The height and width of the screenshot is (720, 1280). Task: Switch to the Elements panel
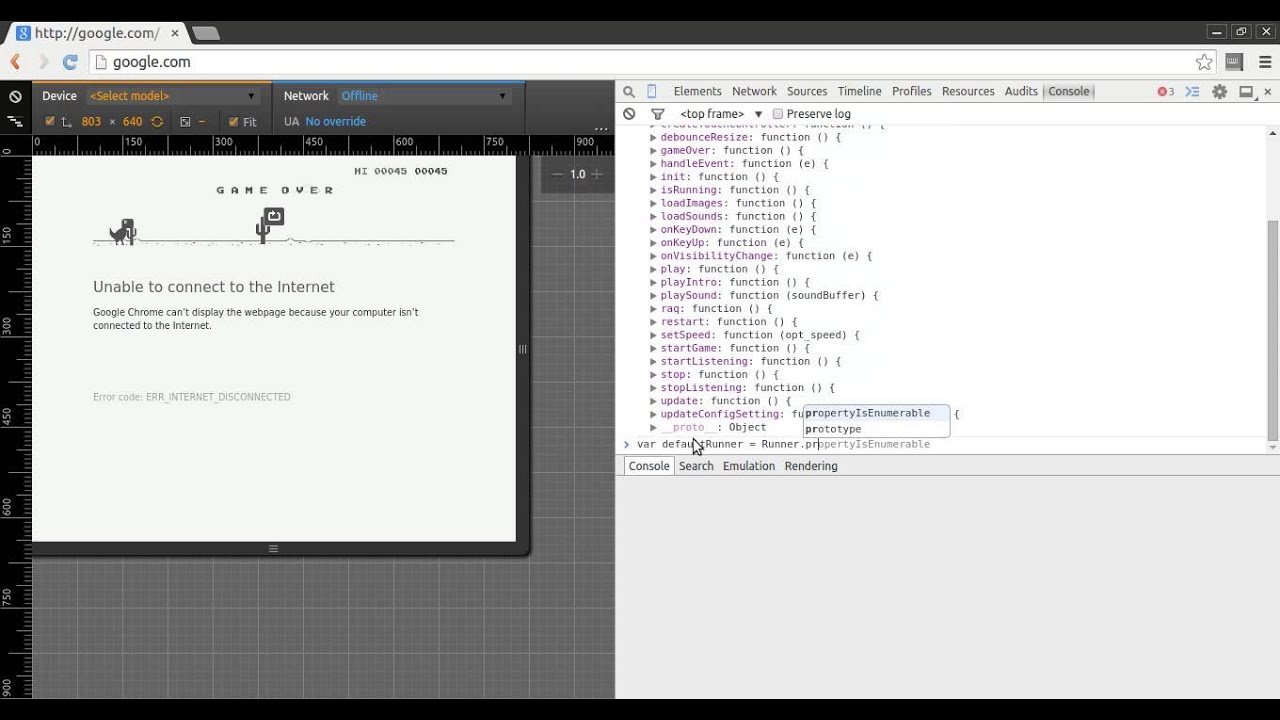(697, 91)
